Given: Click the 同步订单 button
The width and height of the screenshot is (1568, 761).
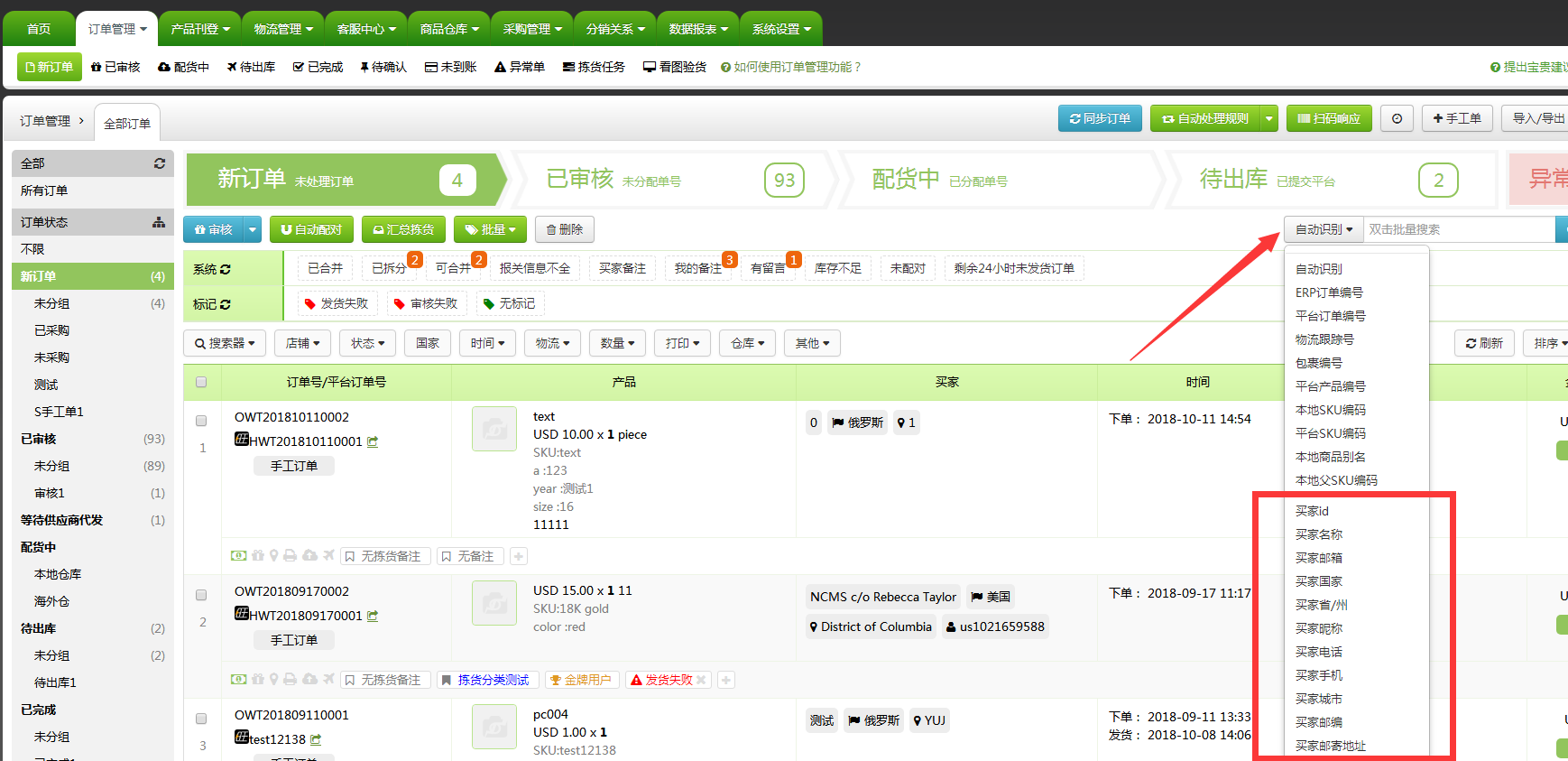Looking at the screenshot, I should coord(1100,118).
